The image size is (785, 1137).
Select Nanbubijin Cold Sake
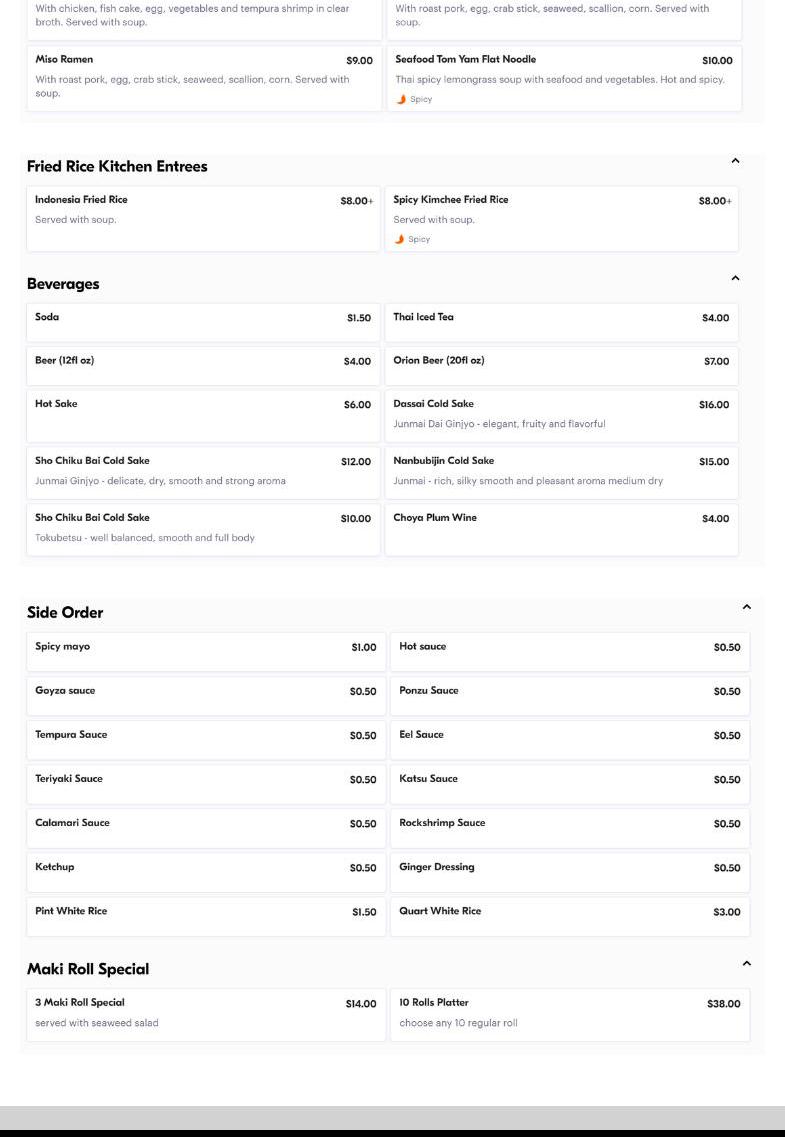[561, 472]
